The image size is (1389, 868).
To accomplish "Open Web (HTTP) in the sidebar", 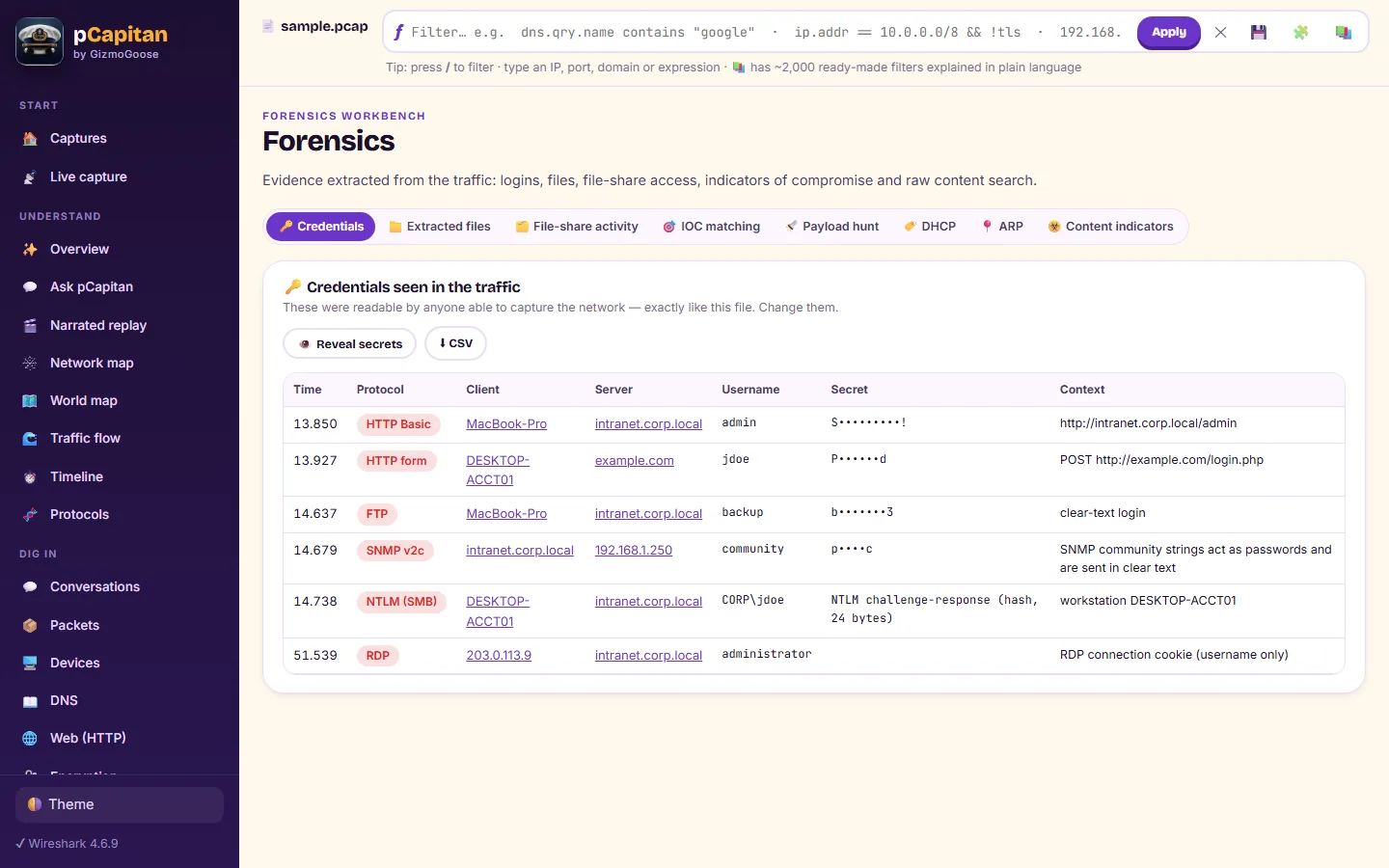I will pyautogui.click(x=120, y=738).
